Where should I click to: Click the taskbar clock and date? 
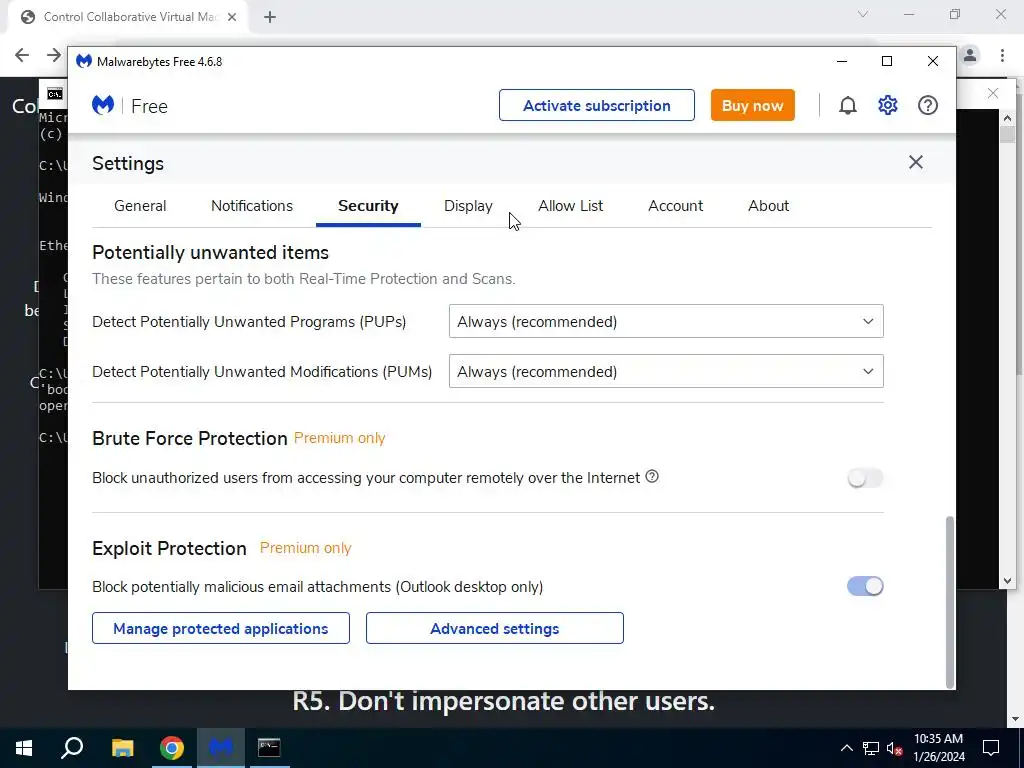point(938,748)
